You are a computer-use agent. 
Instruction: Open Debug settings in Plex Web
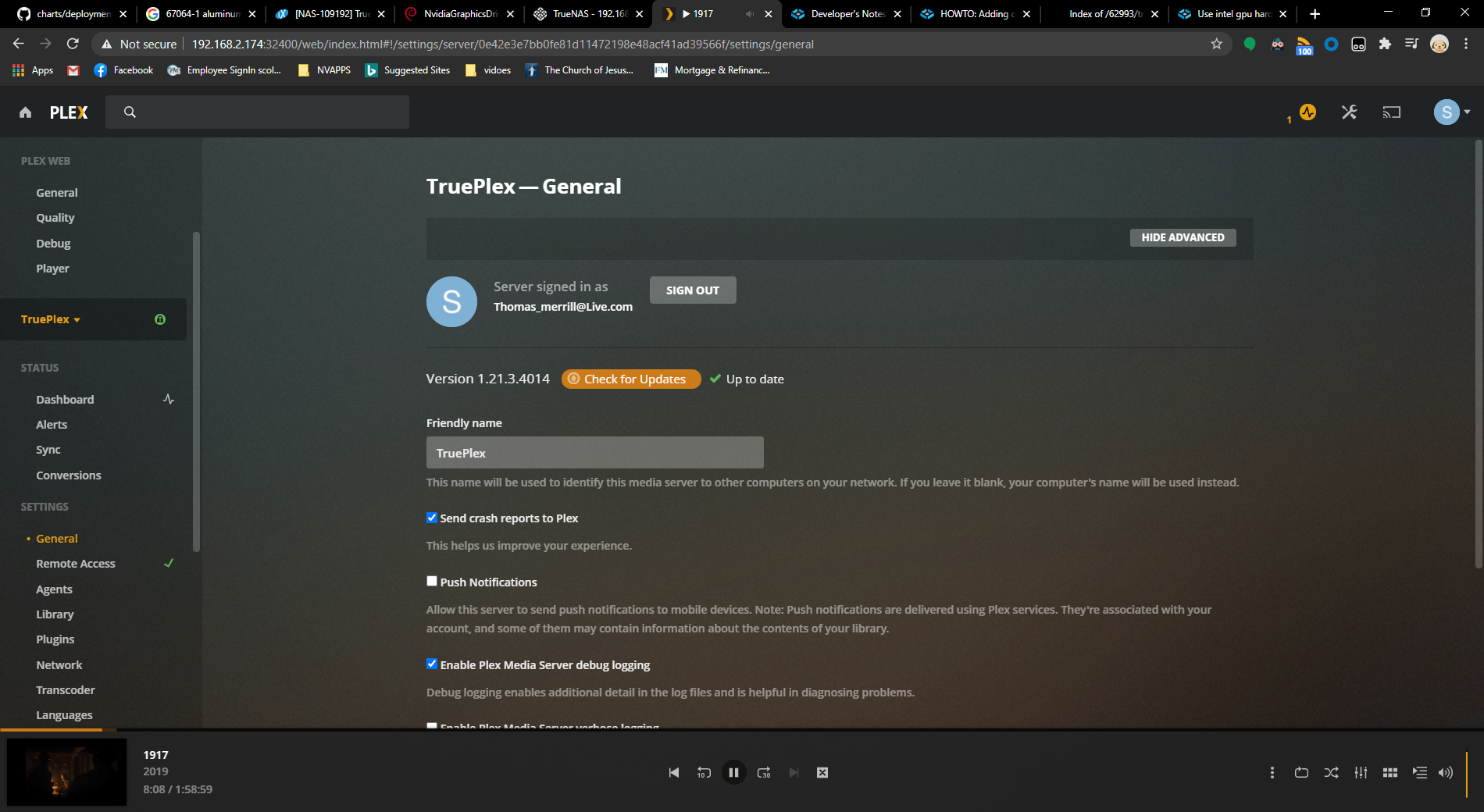(53, 244)
